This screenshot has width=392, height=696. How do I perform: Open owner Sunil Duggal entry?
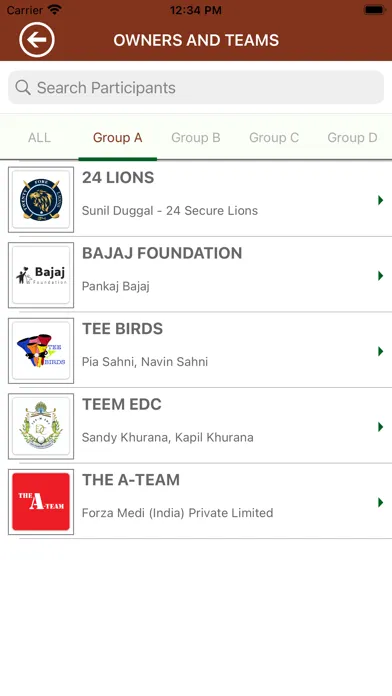(170, 210)
